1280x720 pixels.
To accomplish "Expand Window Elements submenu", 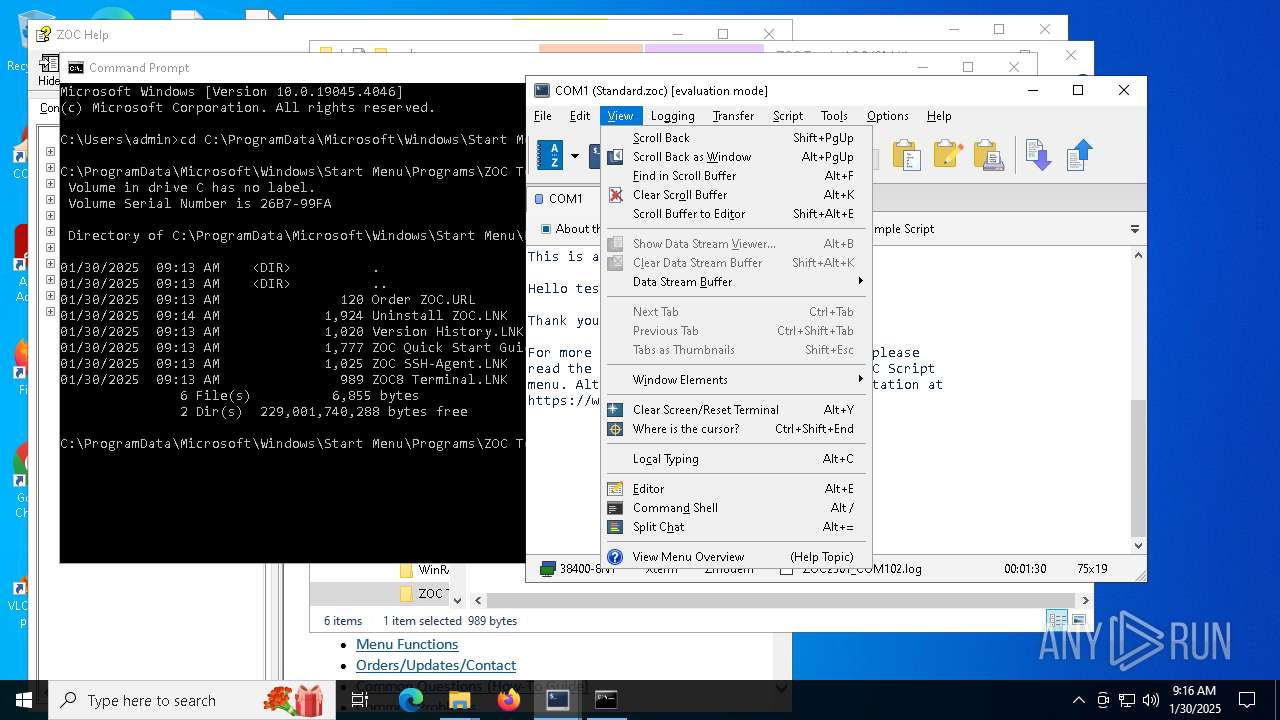I will (x=735, y=380).
